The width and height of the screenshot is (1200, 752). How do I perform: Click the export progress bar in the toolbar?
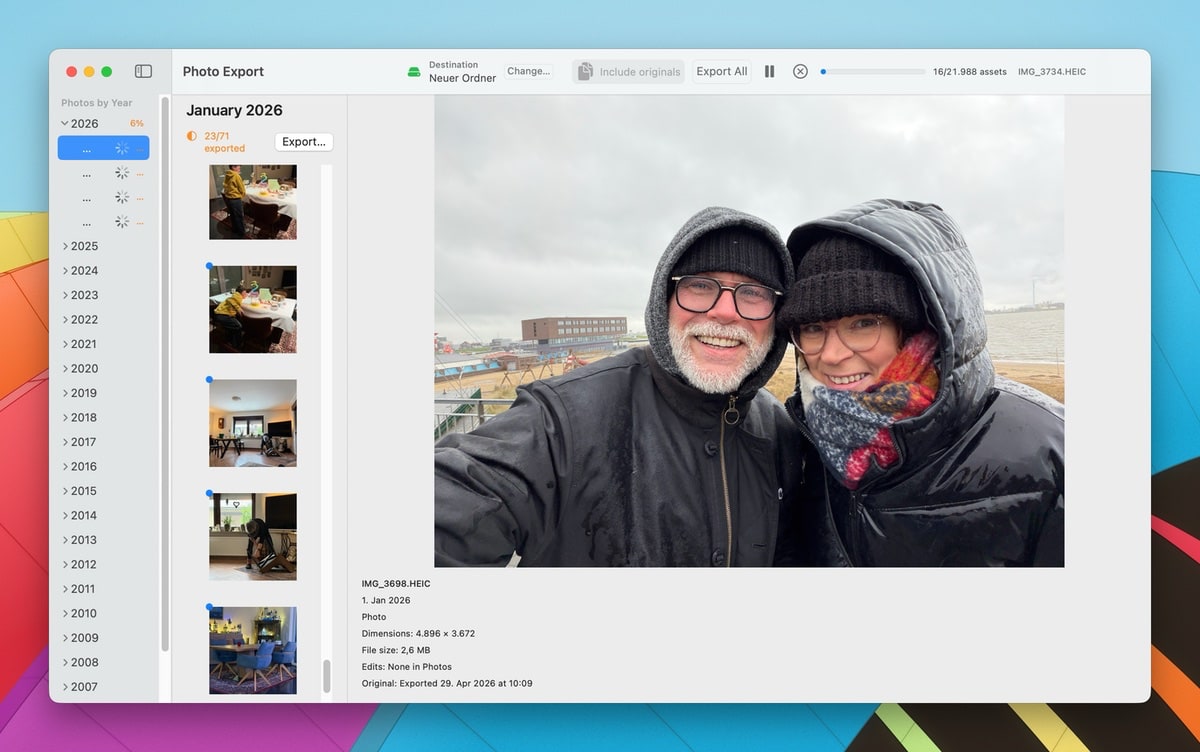click(871, 71)
